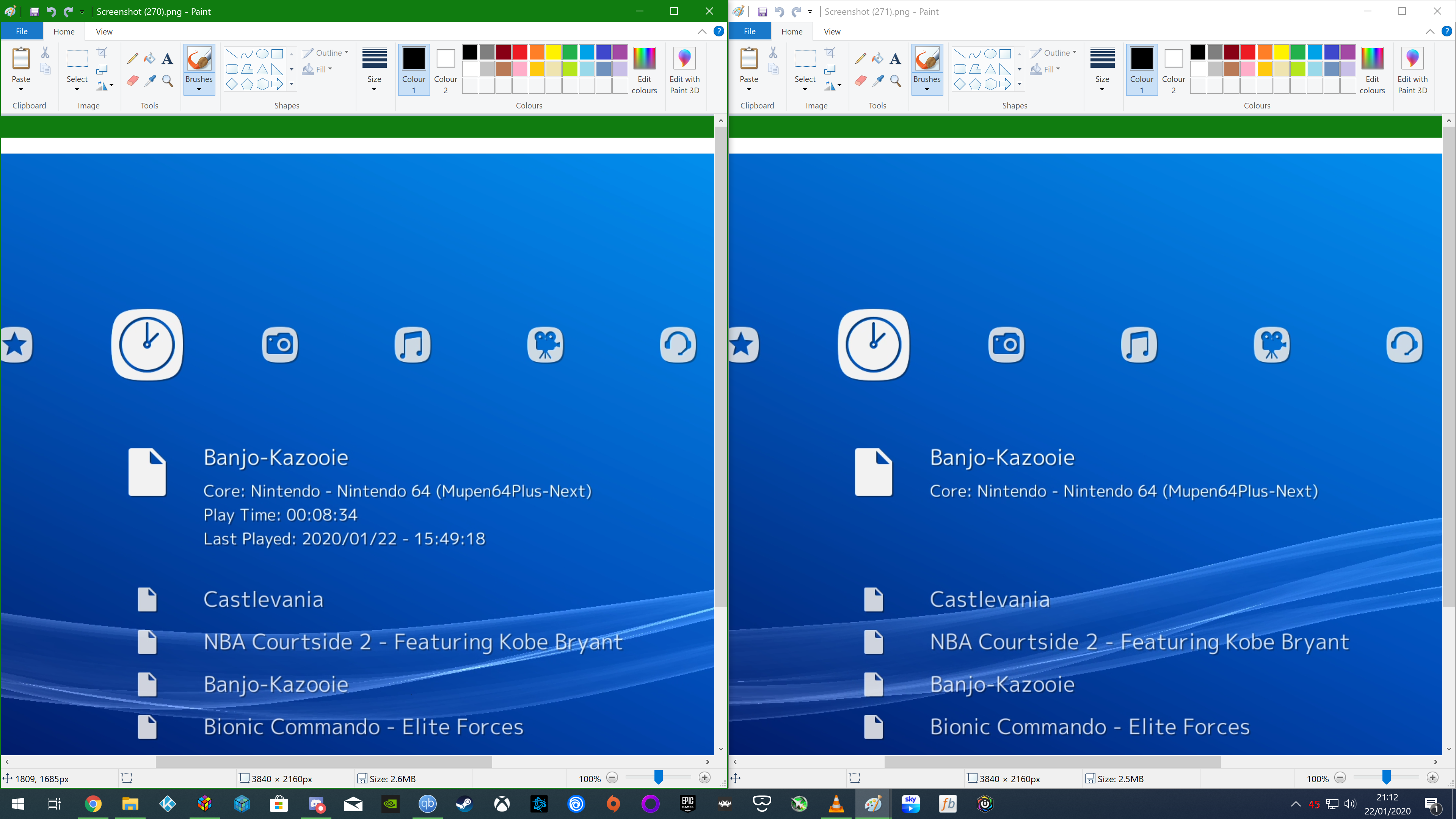The height and width of the screenshot is (819, 1456).
Task: Open Epic Games Launcher from taskbar
Action: point(687,804)
